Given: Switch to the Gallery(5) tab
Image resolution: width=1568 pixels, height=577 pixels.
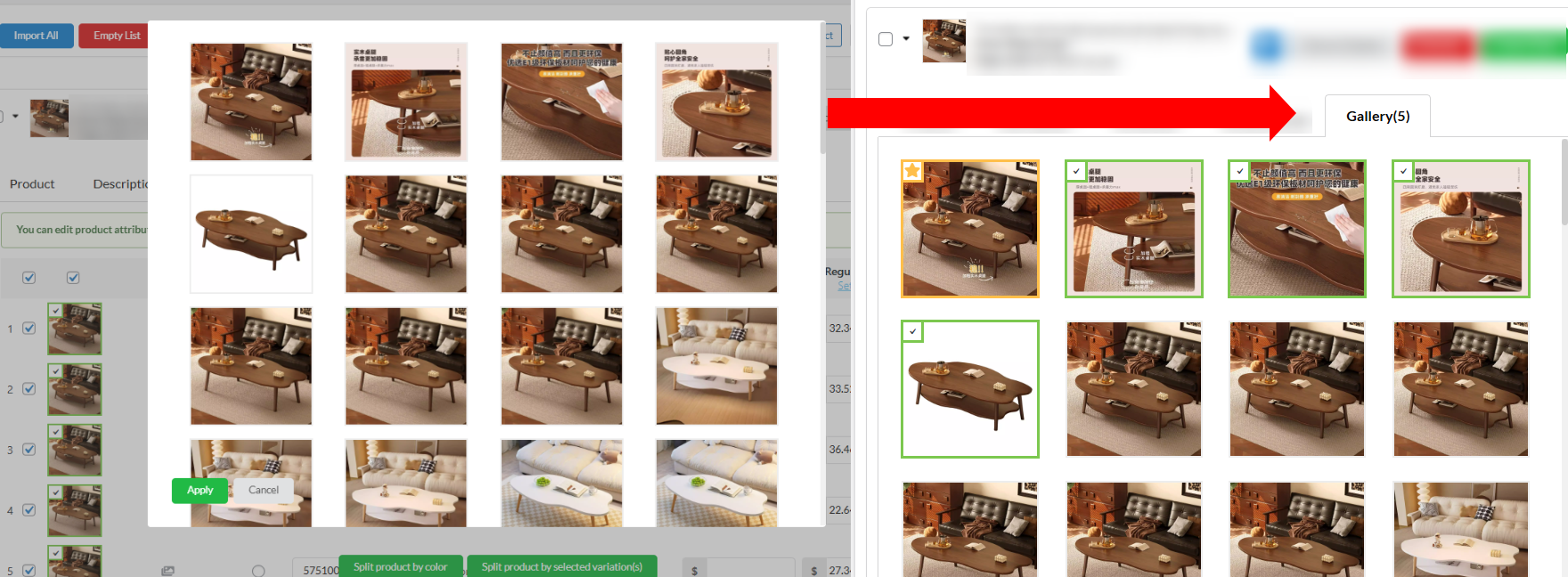Looking at the screenshot, I should 1377,116.
